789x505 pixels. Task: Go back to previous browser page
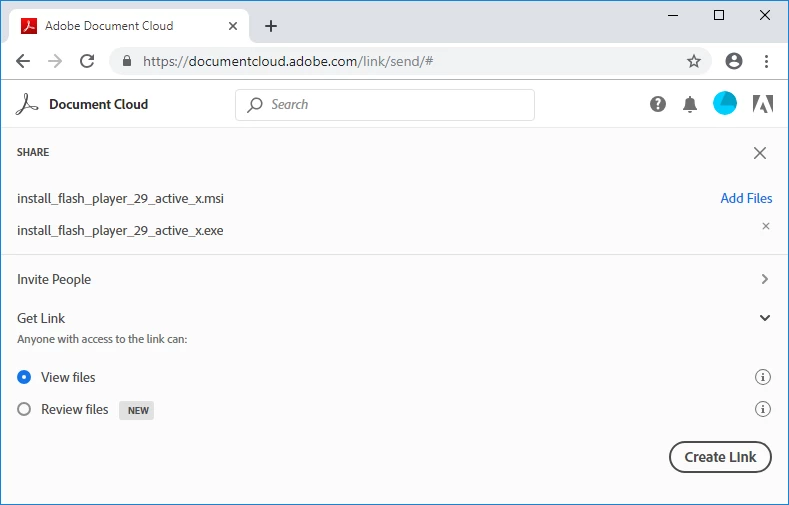tap(23, 61)
